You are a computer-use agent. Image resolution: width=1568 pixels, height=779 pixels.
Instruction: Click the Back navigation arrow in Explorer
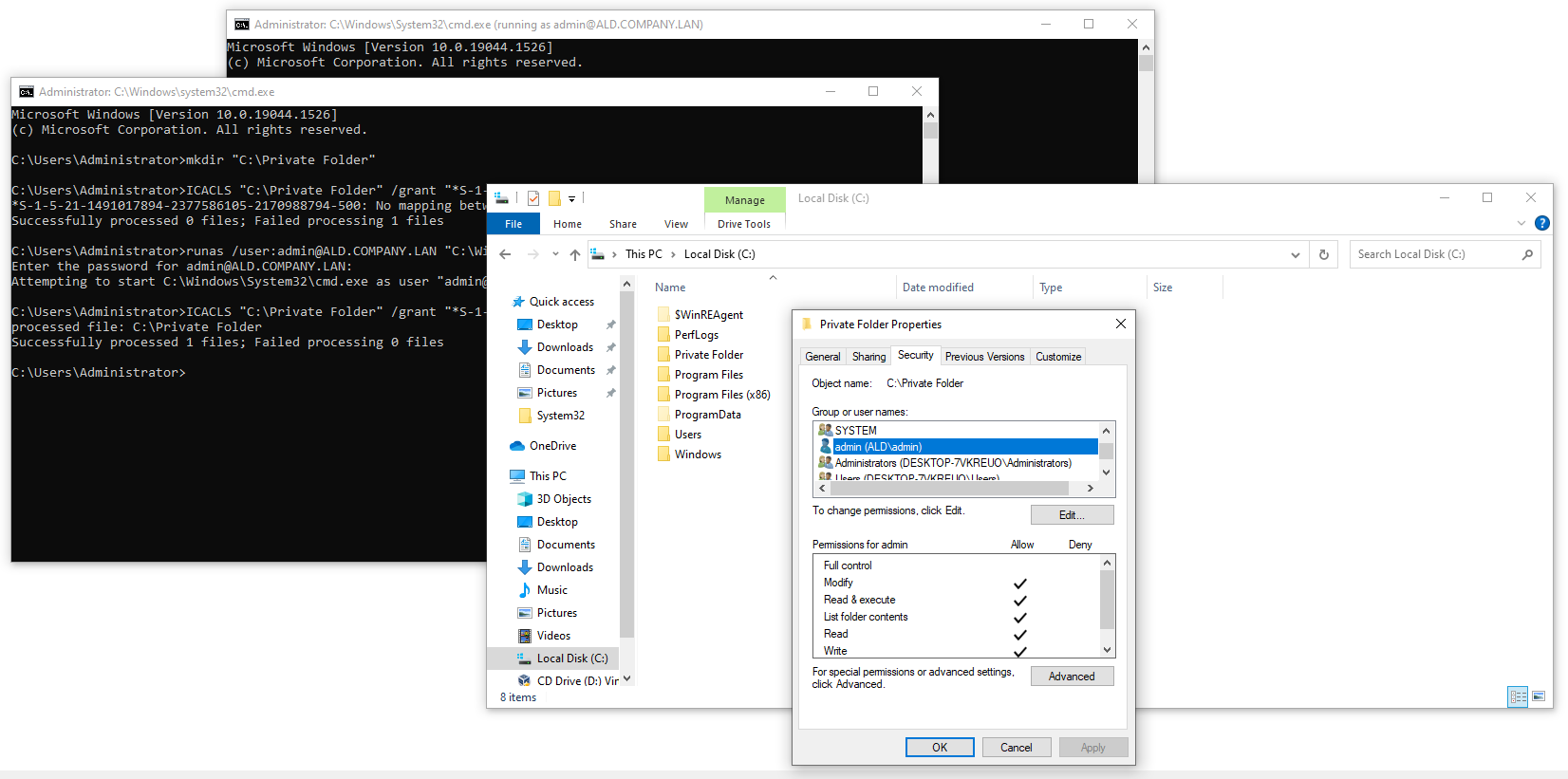tap(505, 254)
